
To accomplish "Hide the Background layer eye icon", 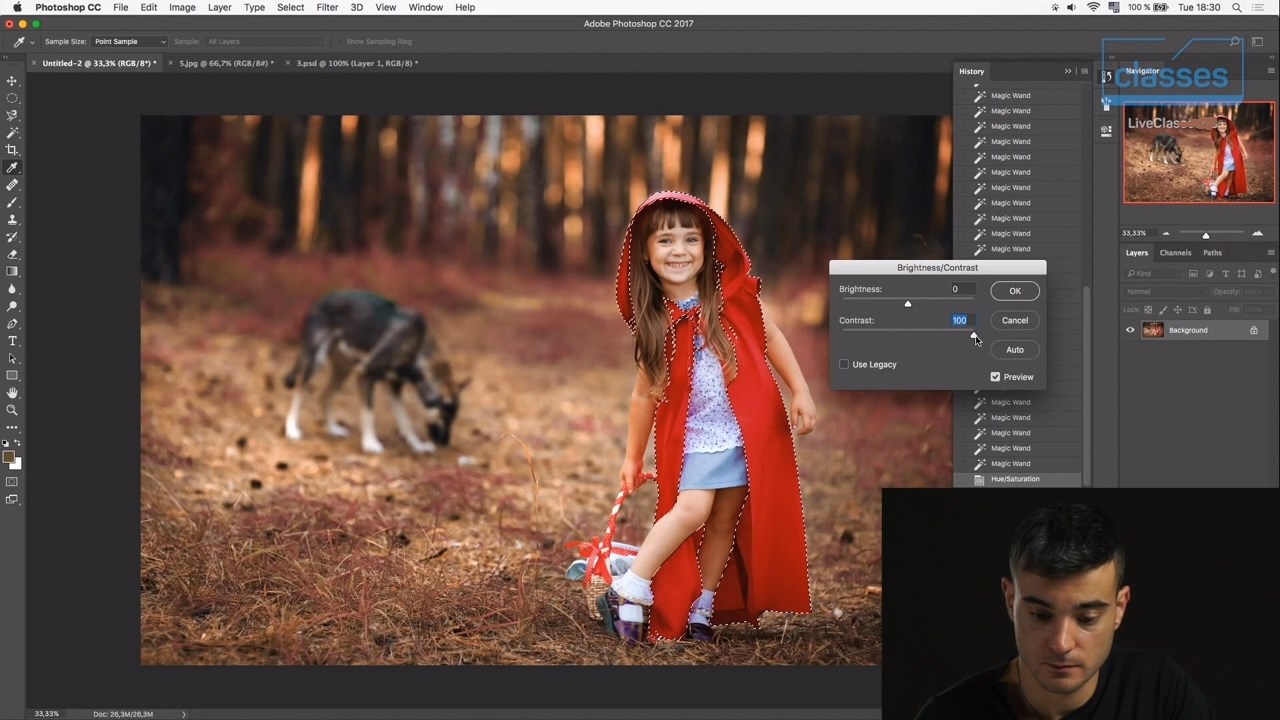I will (1130, 330).
